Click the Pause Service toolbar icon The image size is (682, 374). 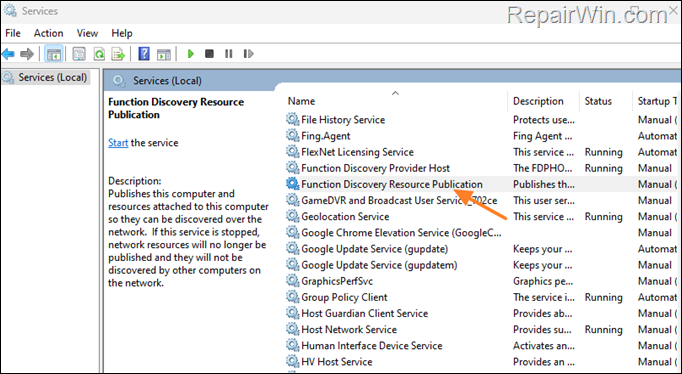tap(229, 54)
